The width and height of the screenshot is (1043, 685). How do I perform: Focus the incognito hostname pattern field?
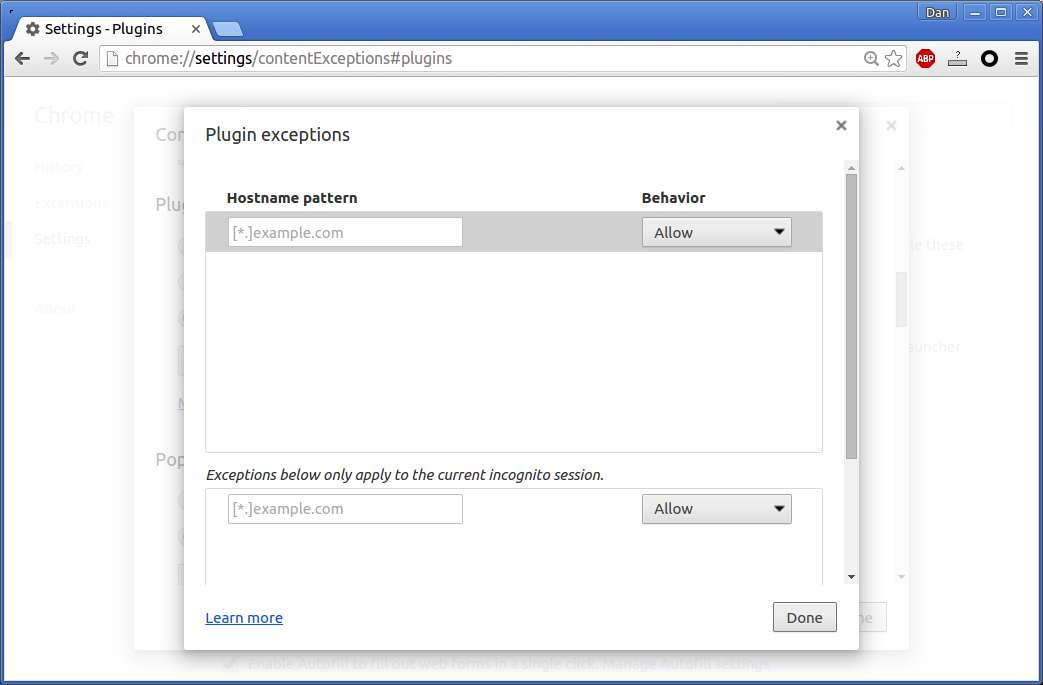(345, 509)
